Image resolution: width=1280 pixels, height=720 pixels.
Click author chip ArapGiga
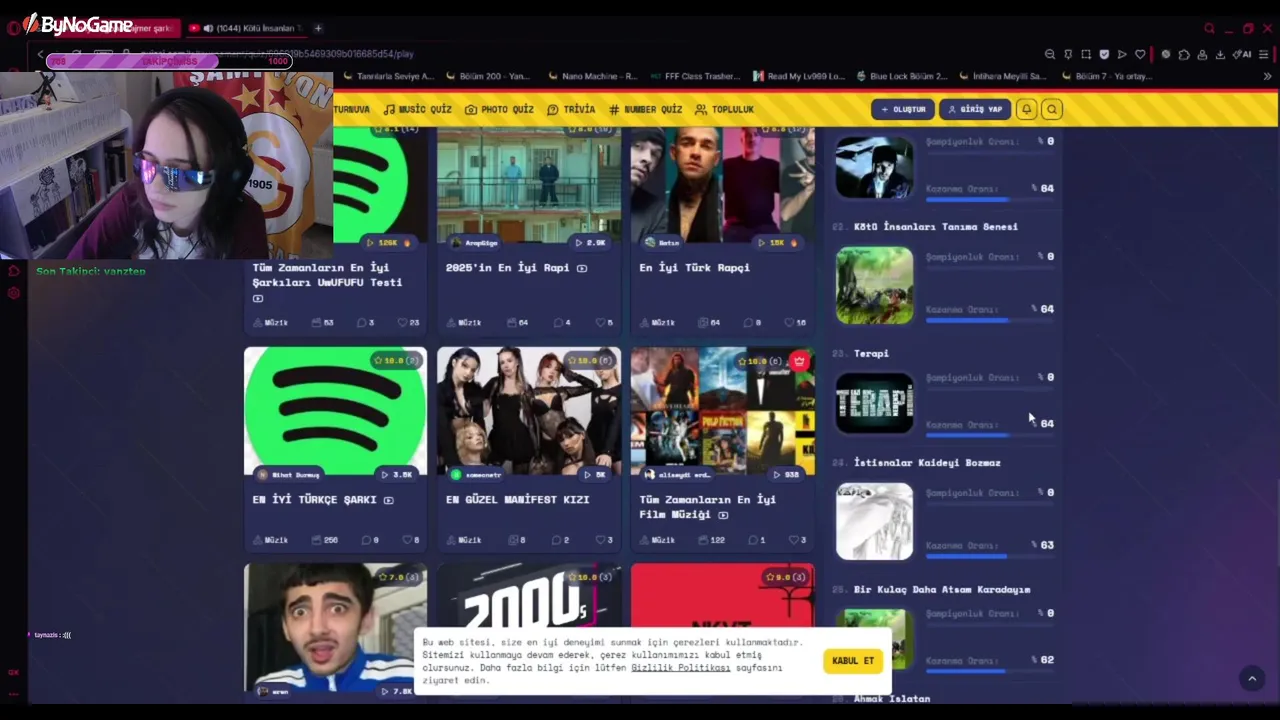pos(474,243)
